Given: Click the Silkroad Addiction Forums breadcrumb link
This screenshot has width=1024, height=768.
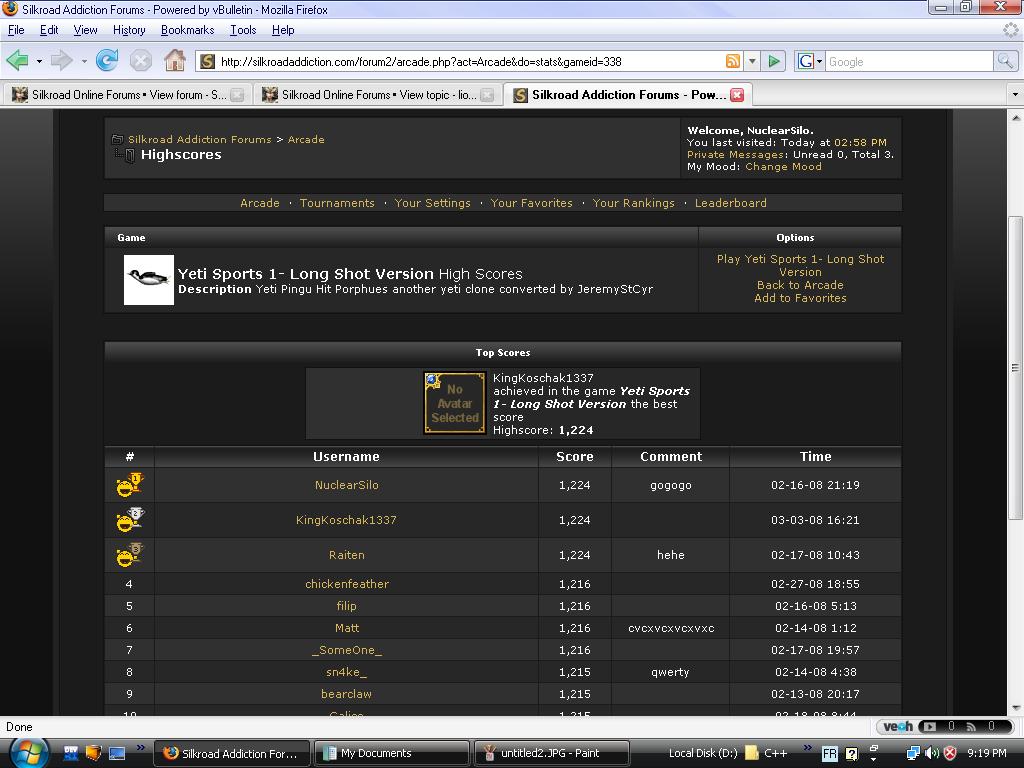Looking at the screenshot, I should (199, 139).
